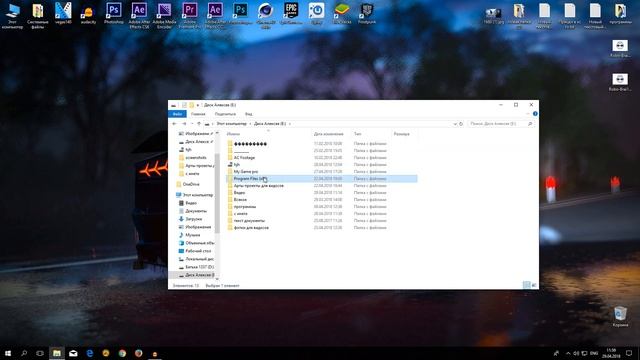The image size is (640, 360).
Task: Open taskbar search magnifier
Action: pyautogui.click(x=24, y=353)
